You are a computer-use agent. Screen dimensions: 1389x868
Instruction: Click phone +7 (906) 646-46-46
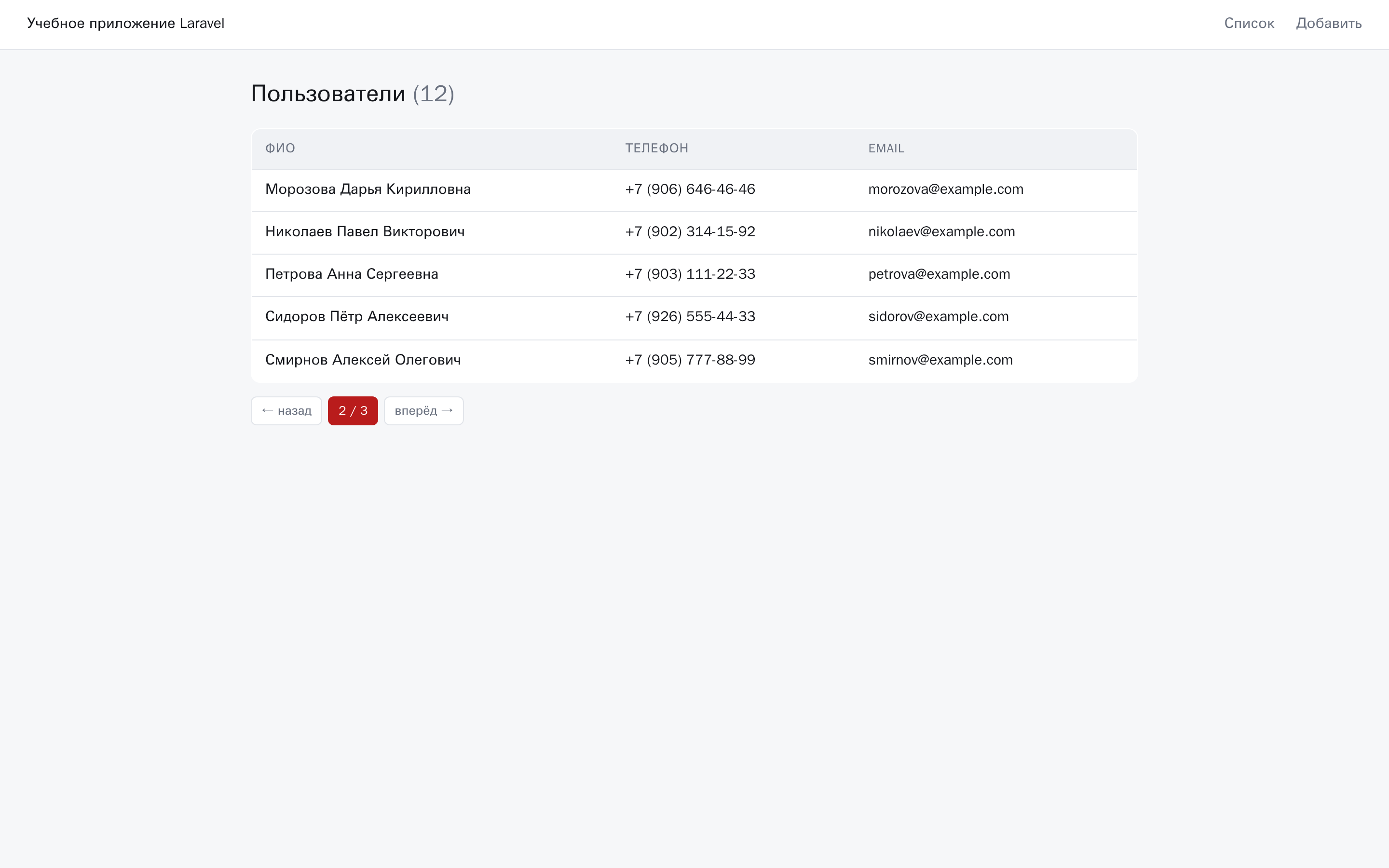690,190
